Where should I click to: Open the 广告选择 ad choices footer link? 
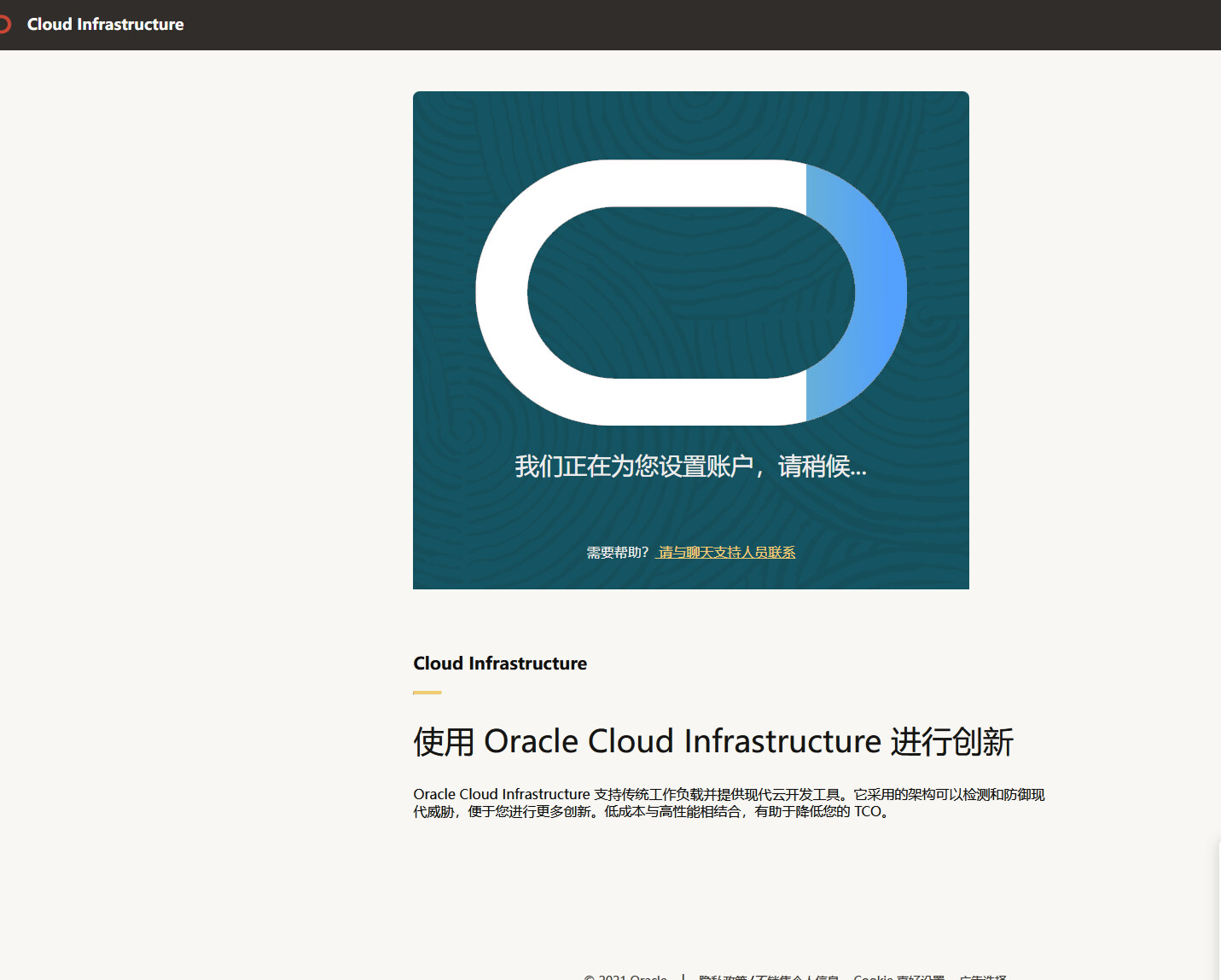pos(983,977)
